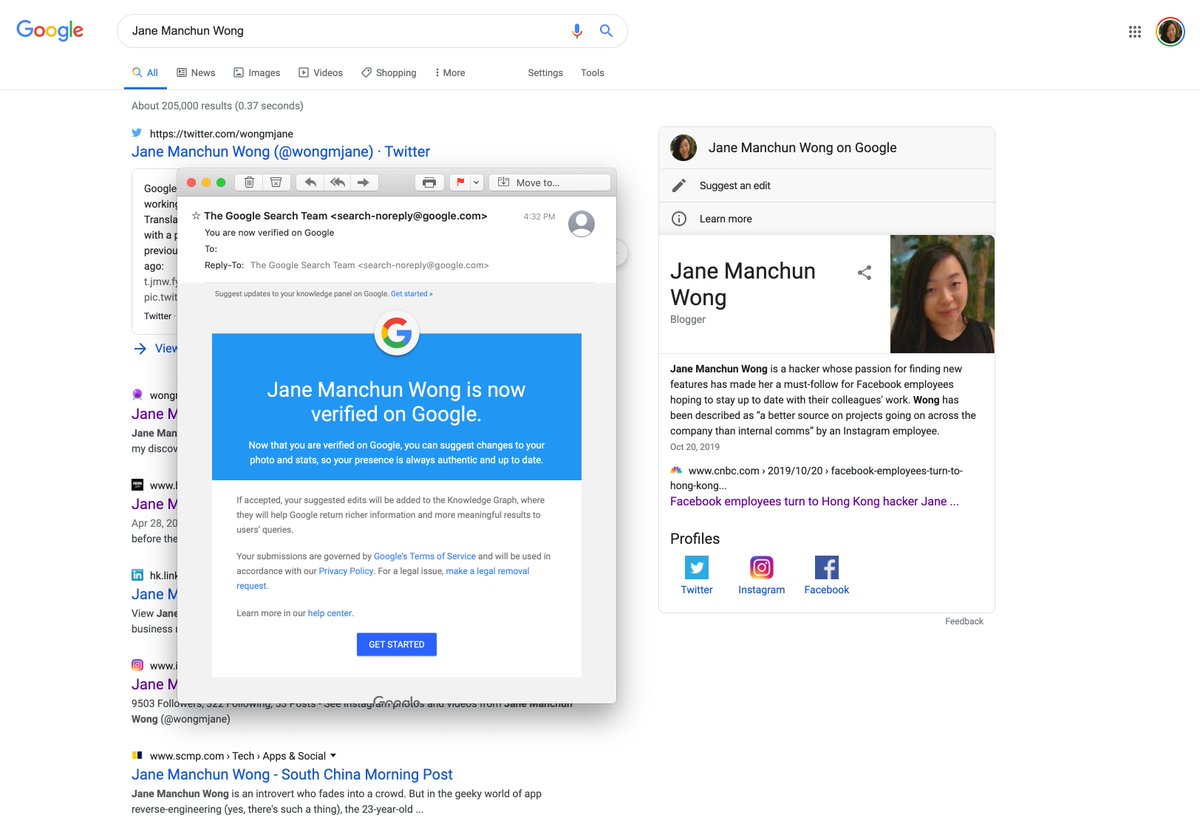Open the Instagram profile icon
Viewport: 1200px width, 829px height.
[x=762, y=567]
